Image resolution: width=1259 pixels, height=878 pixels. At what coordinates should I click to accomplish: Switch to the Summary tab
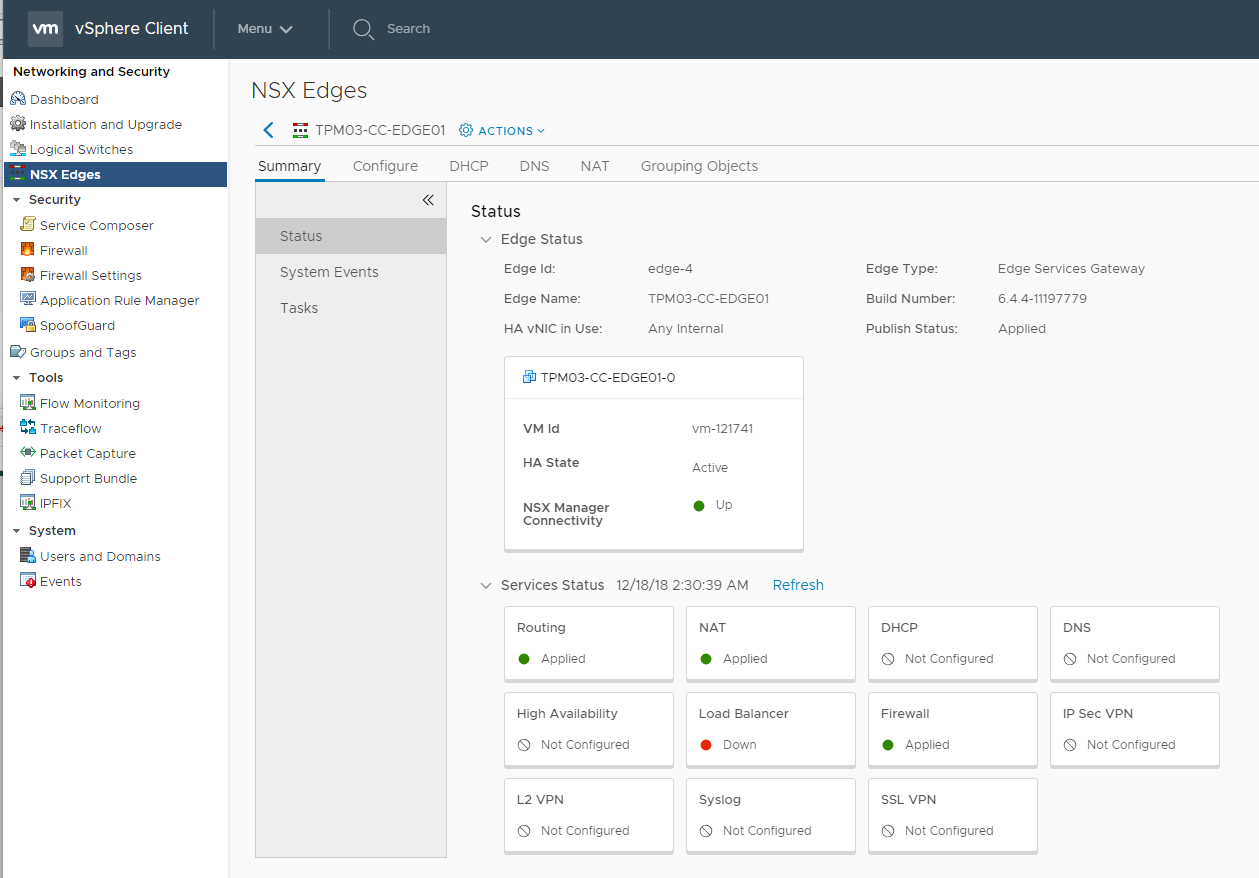(290, 166)
